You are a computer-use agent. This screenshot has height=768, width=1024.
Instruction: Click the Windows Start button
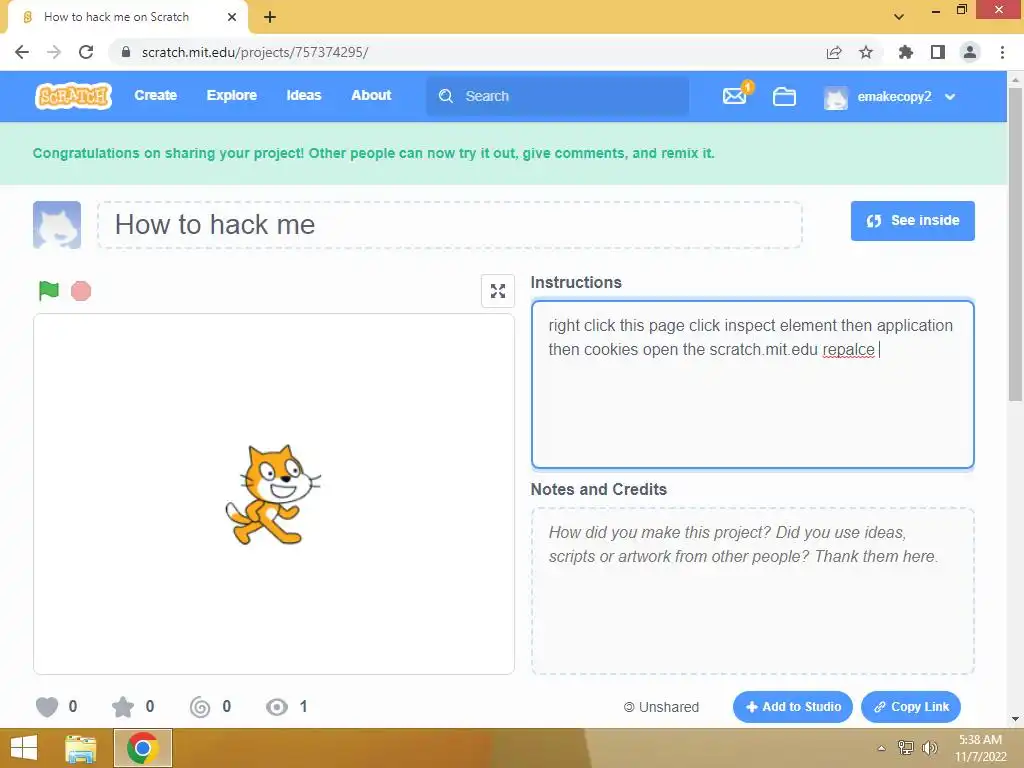click(24, 748)
